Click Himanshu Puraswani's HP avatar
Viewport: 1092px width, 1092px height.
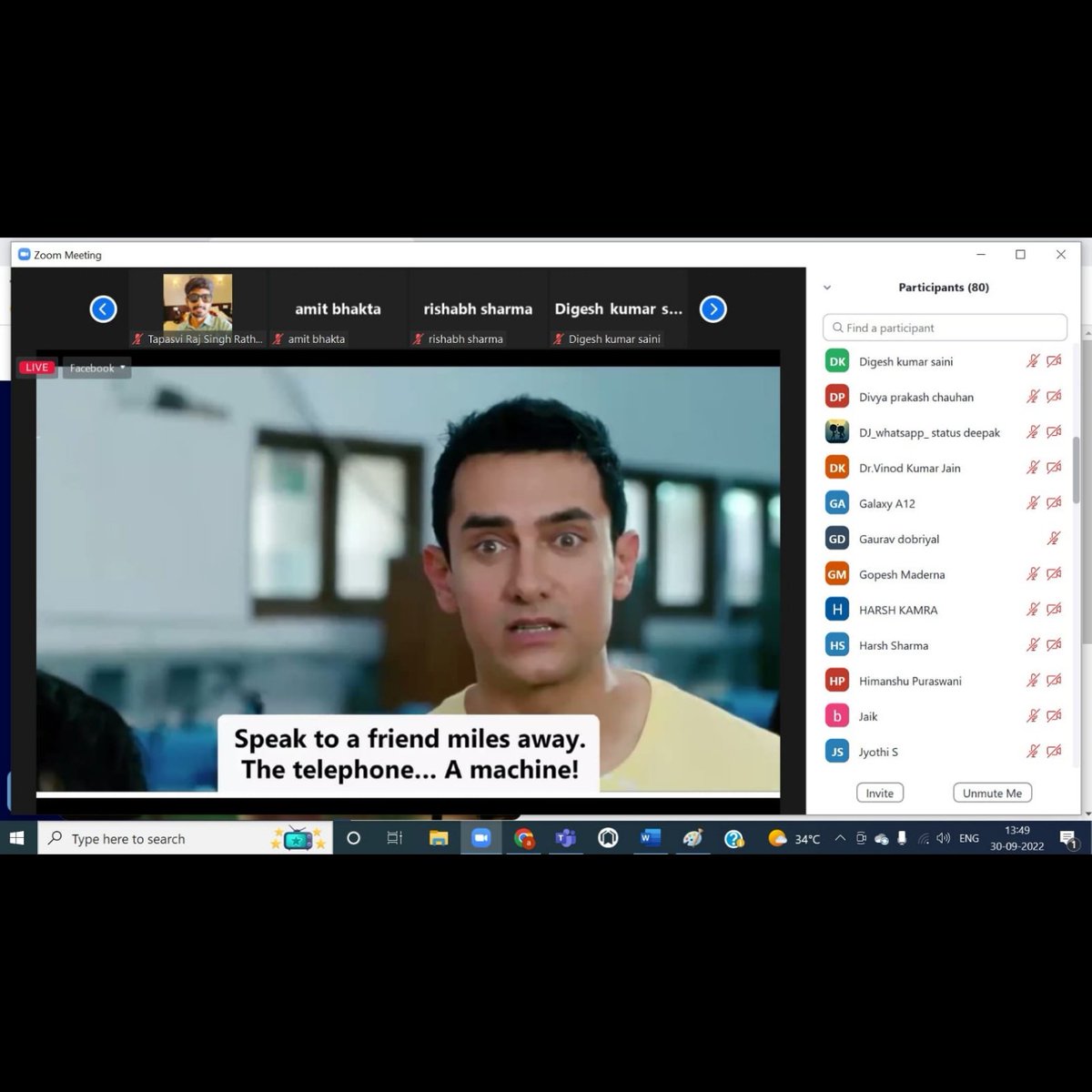click(837, 681)
